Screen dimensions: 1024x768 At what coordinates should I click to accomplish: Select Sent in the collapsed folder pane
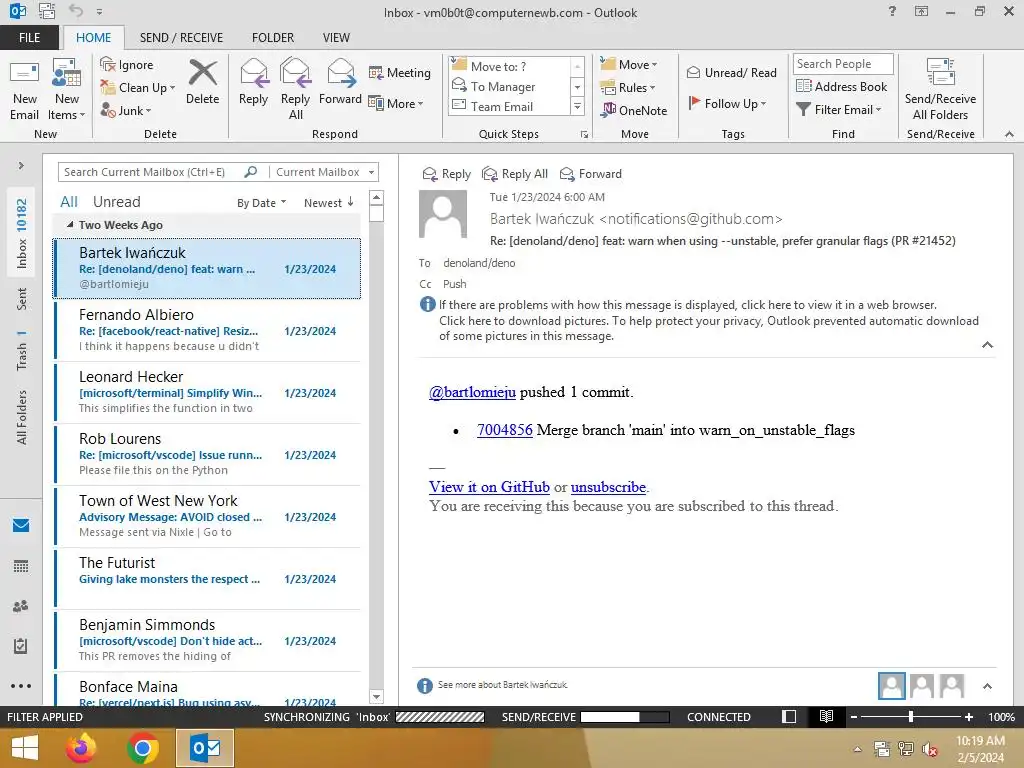[21, 298]
